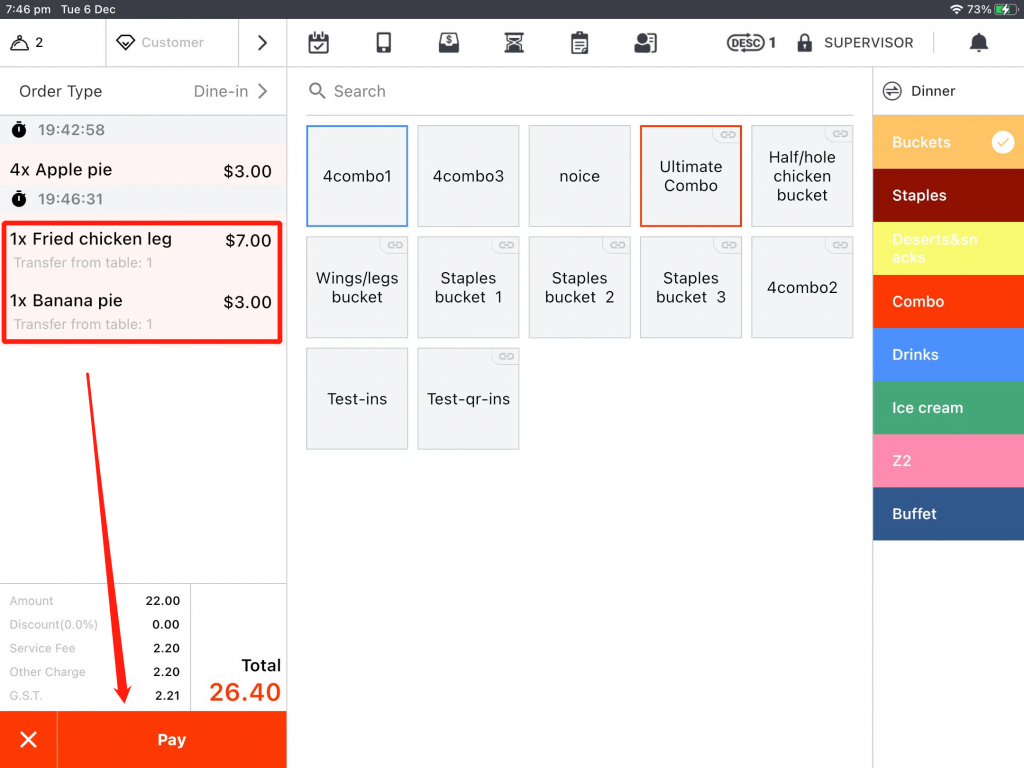The width and height of the screenshot is (1024, 768).
Task: Click the menu Search field
Action: (x=580, y=91)
